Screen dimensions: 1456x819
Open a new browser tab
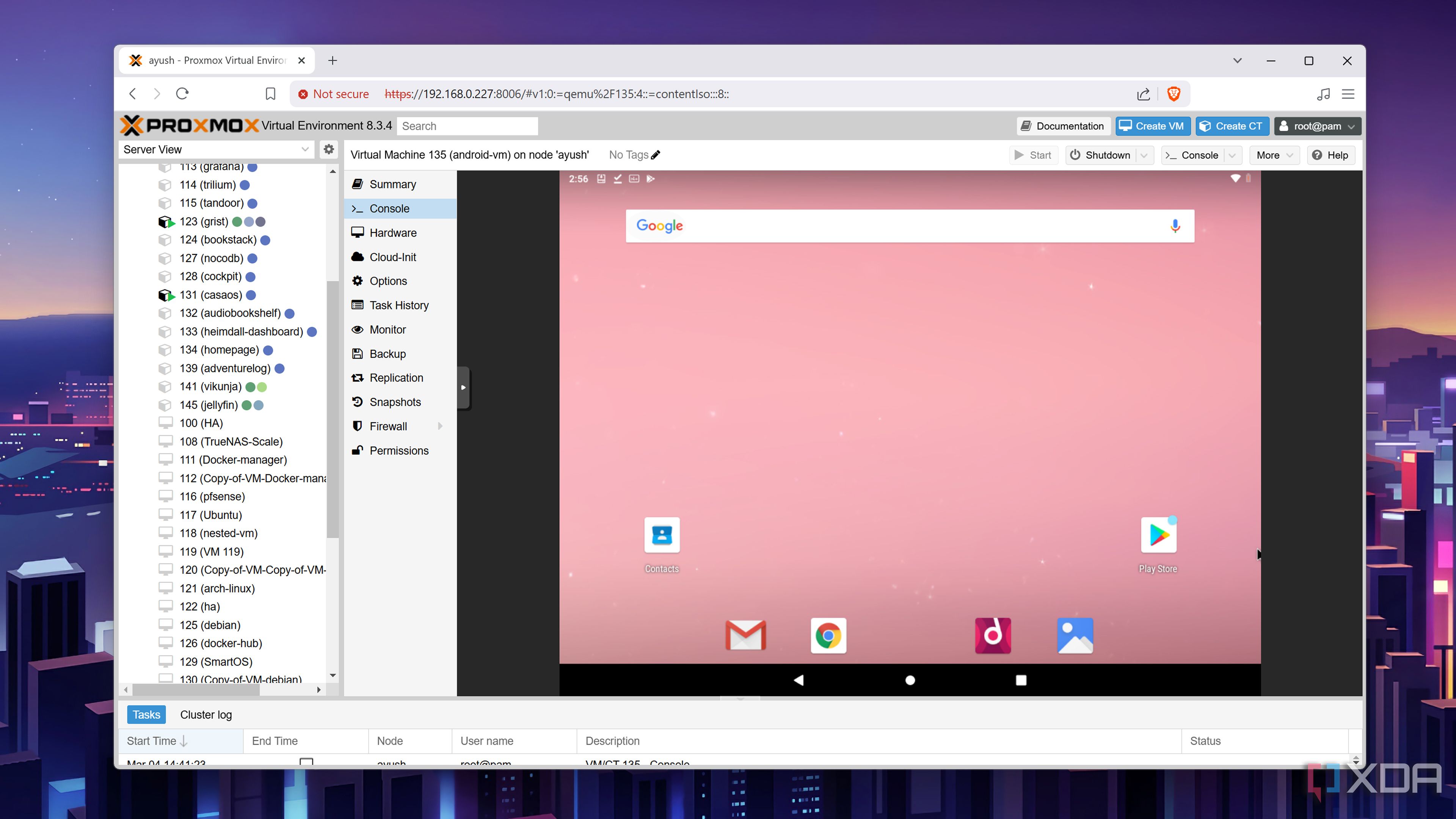tap(333, 61)
